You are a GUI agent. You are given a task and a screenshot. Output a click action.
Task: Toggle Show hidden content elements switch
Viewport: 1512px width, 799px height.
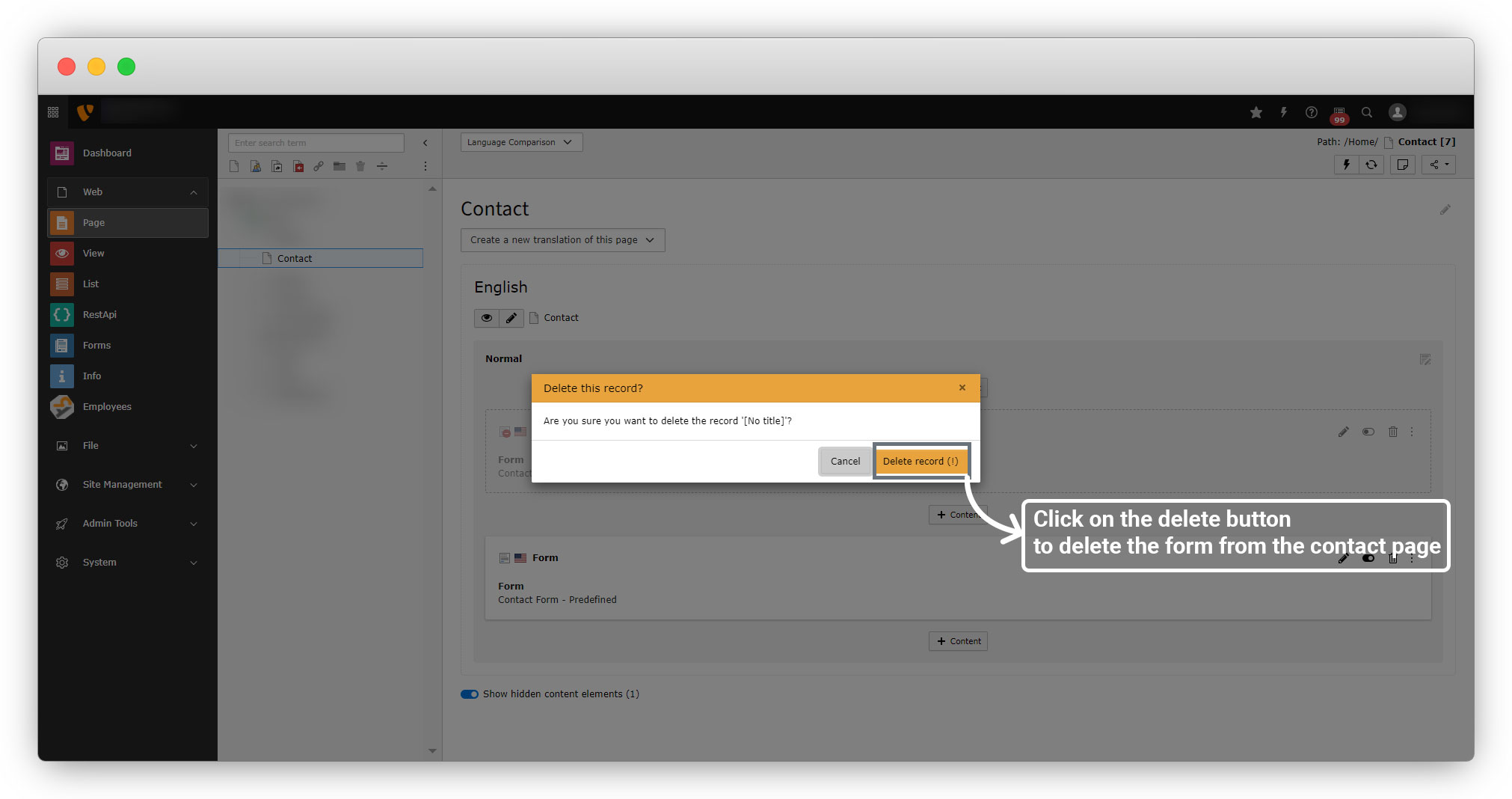(470, 694)
